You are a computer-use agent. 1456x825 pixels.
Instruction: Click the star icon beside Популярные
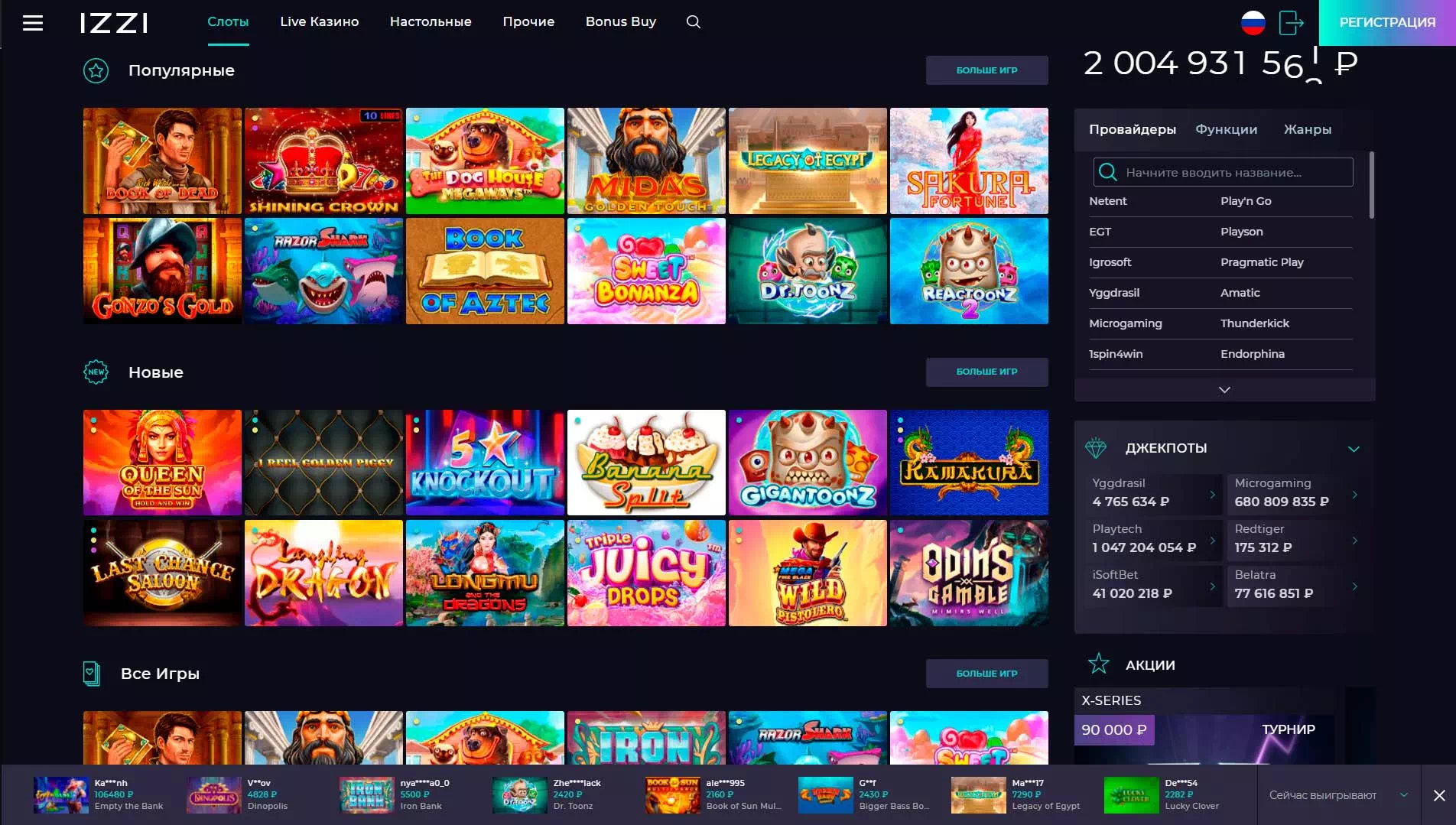pos(96,71)
